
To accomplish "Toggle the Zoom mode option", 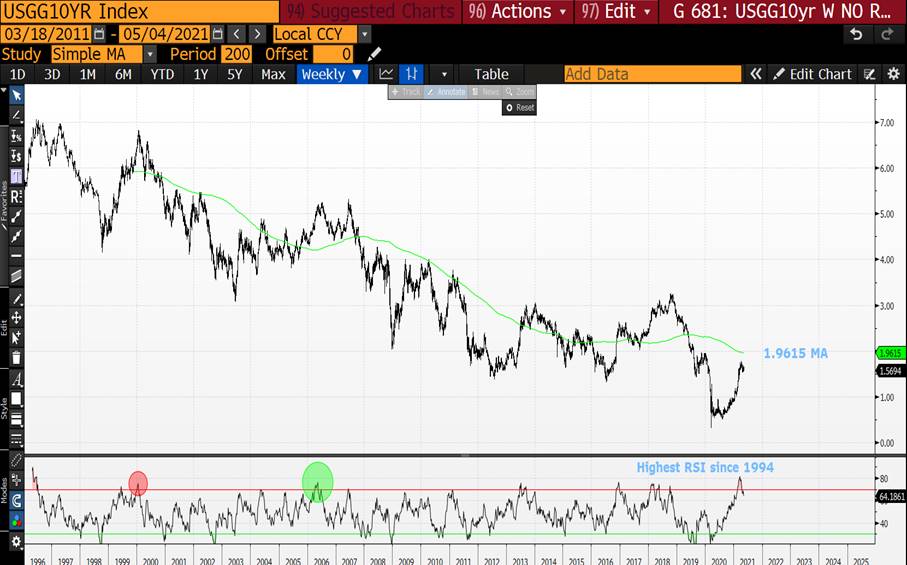I will (519, 92).
